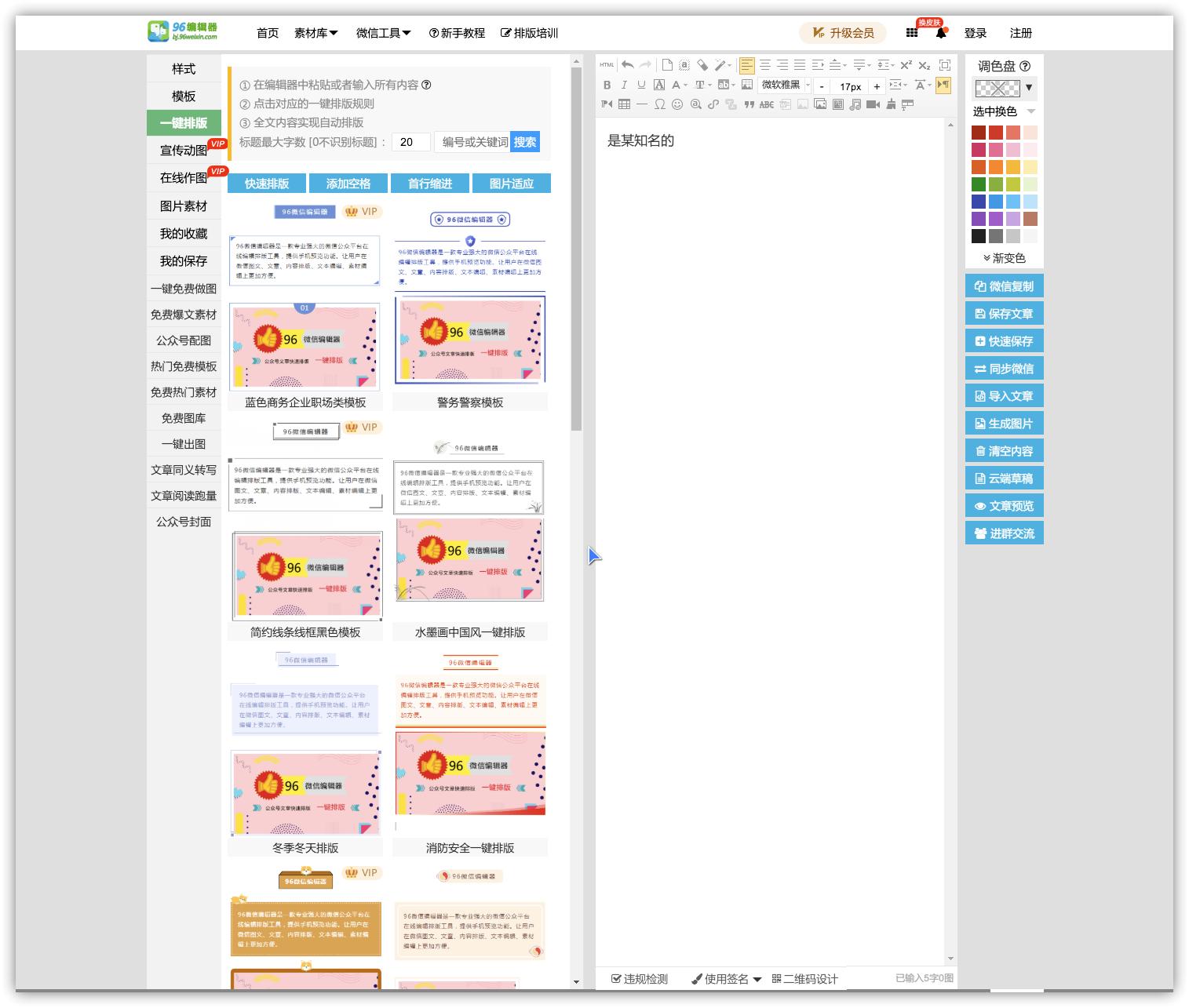The width and height of the screenshot is (1189, 1008).
Task: Open the 使用签名 dropdown
Action: (x=726, y=979)
